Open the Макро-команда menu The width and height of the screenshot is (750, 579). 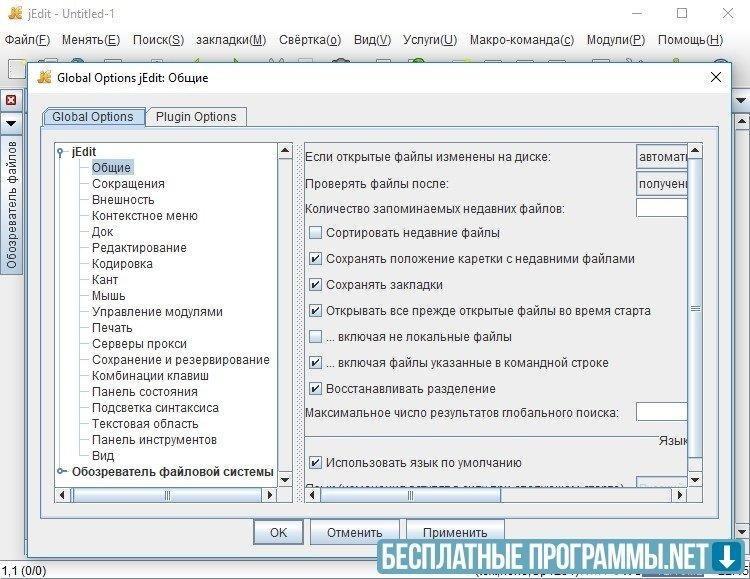point(520,40)
